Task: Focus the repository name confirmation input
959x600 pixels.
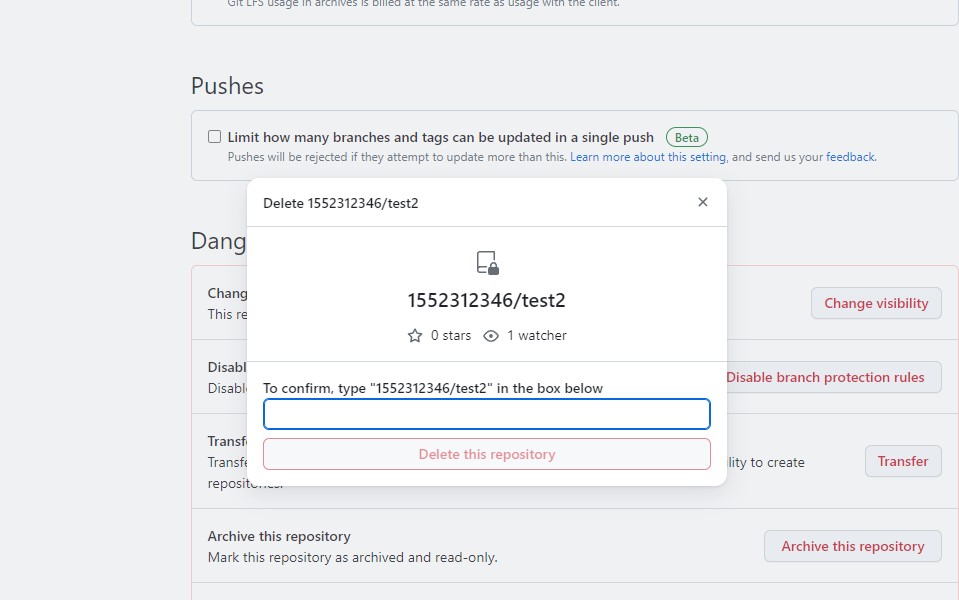Action: click(486, 414)
